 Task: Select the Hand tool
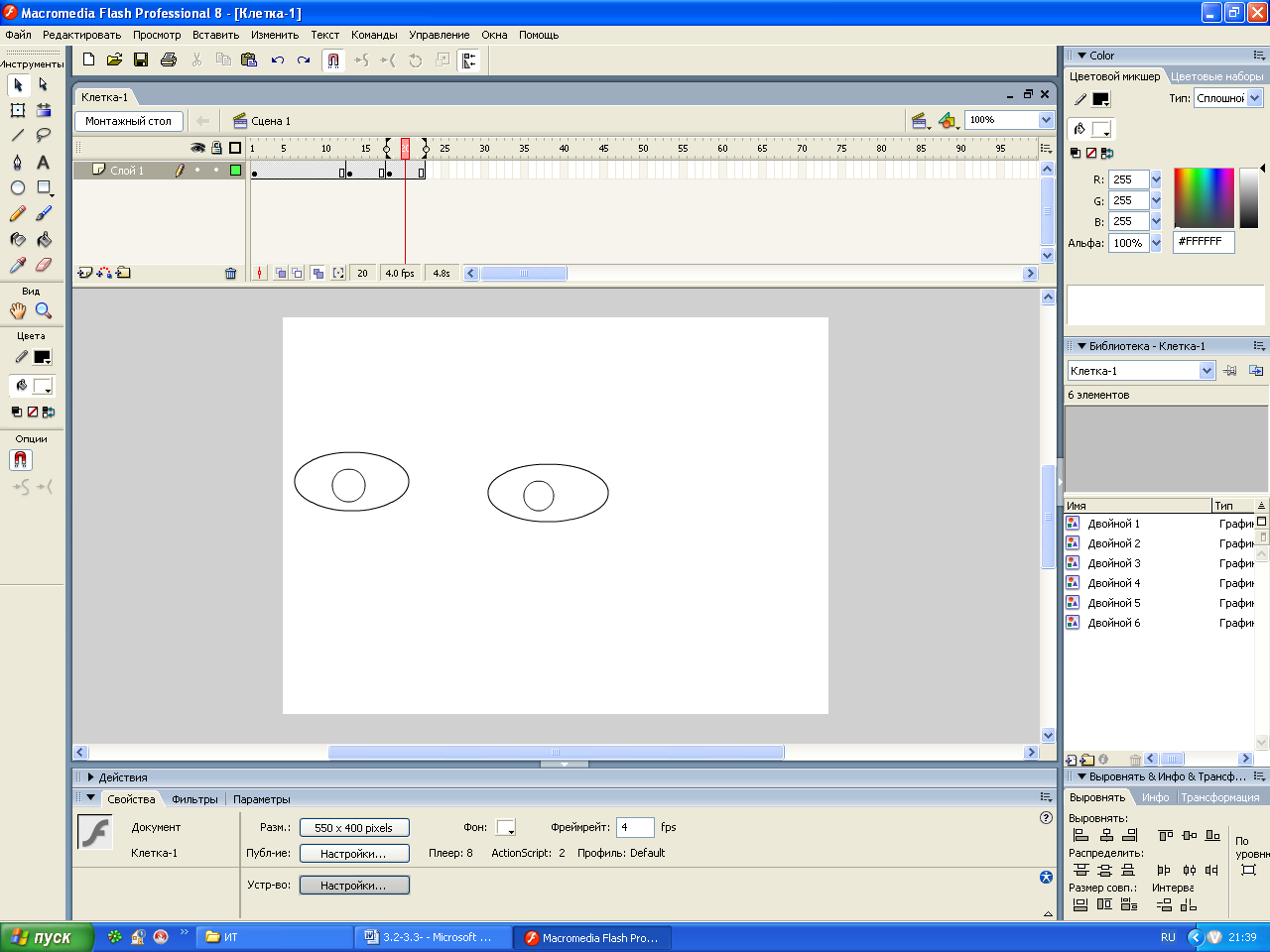pos(18,310)
